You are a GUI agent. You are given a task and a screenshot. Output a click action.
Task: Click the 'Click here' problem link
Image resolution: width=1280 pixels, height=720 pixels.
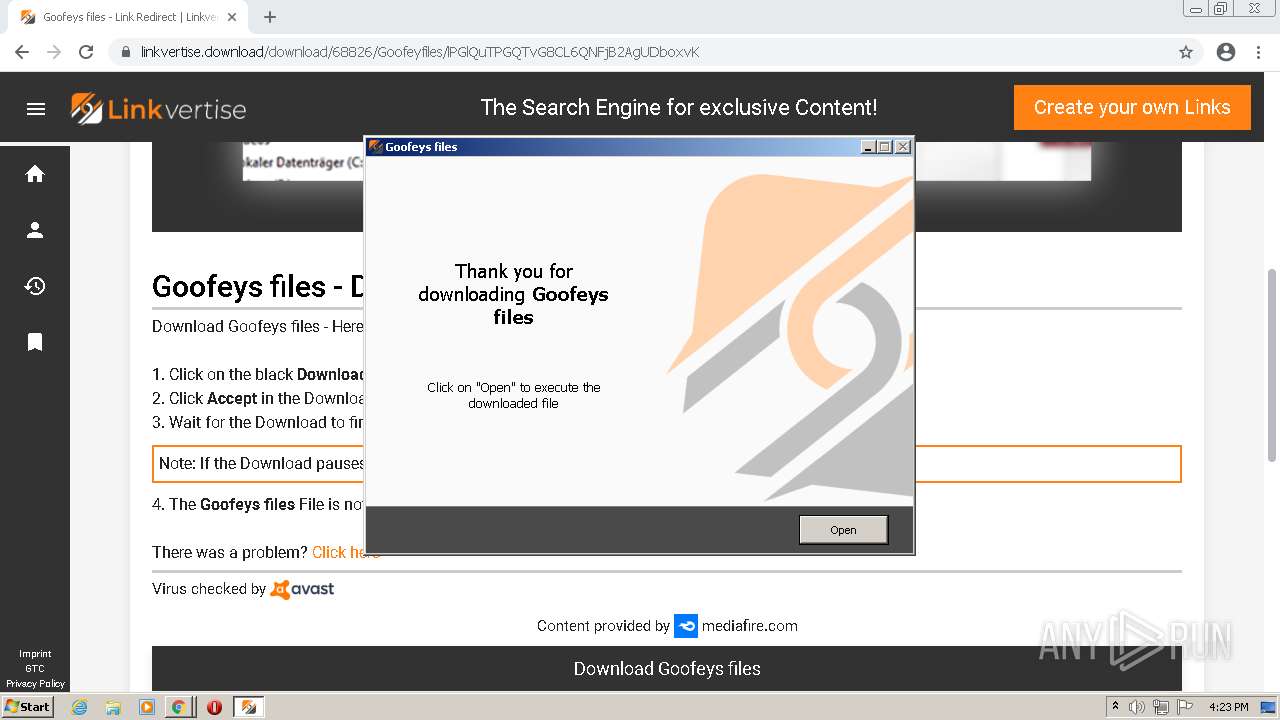[346, 552]
